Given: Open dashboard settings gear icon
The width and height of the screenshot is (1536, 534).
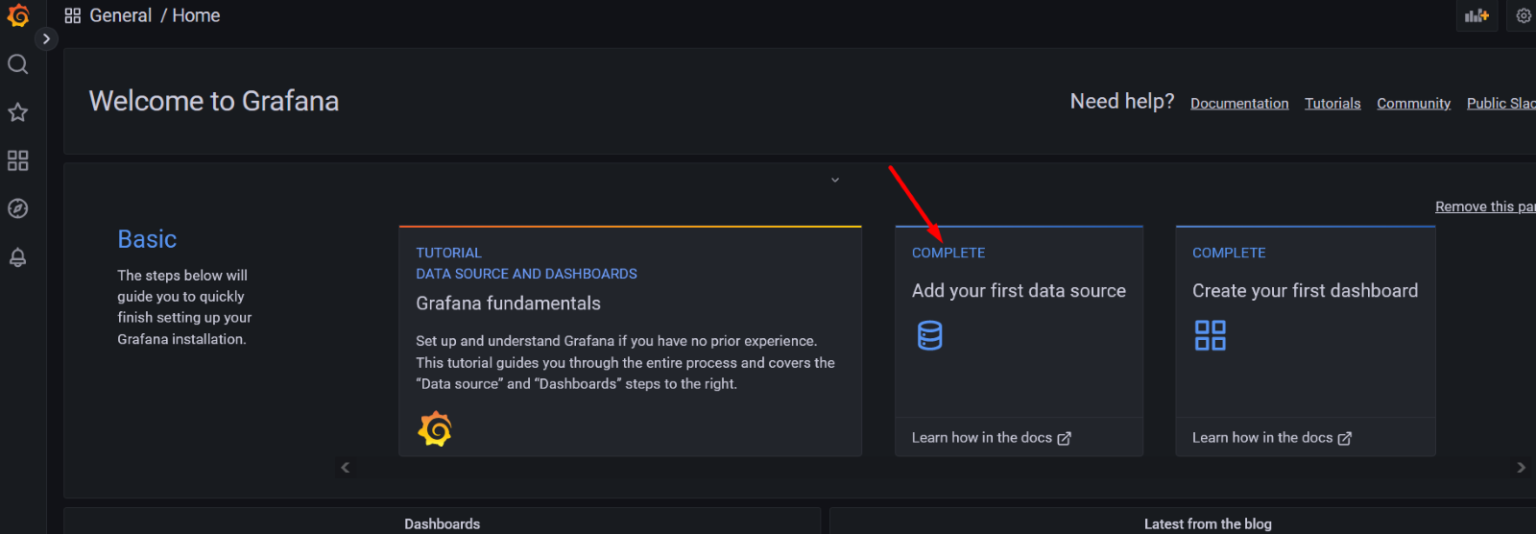Looking at the screenshot, I should click(x=1524, y=16).
